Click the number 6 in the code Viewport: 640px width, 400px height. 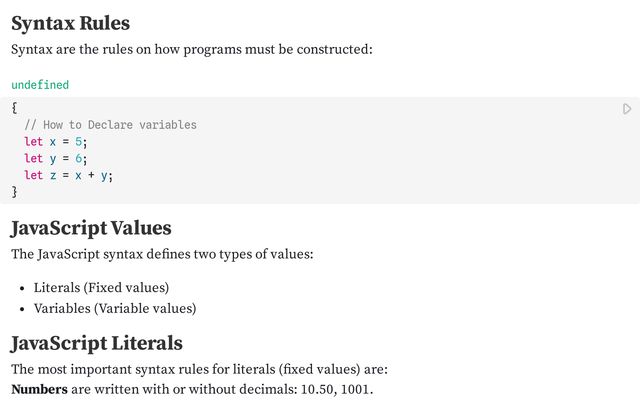[x=78, y=158]
